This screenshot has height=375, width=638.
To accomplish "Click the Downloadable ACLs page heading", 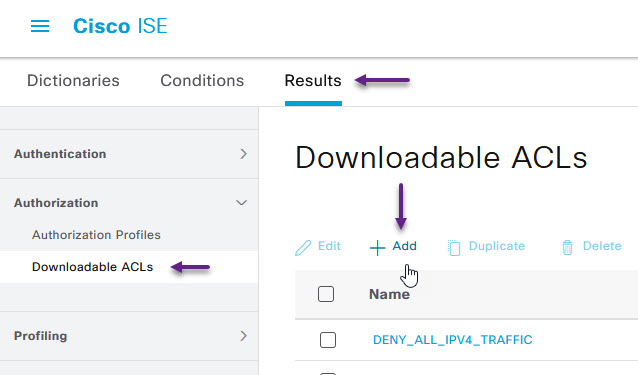I will (x=441, y=157).
